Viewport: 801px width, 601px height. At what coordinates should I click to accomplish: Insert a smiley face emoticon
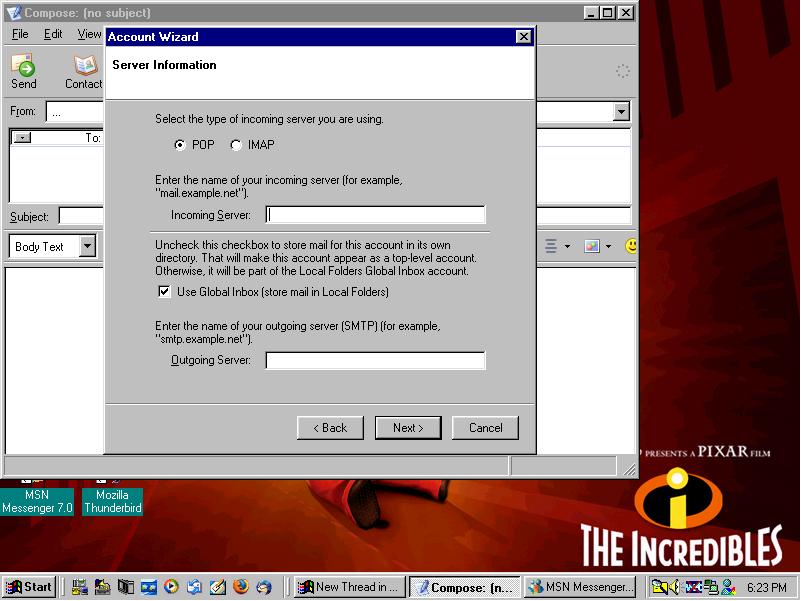click(631, 246)
